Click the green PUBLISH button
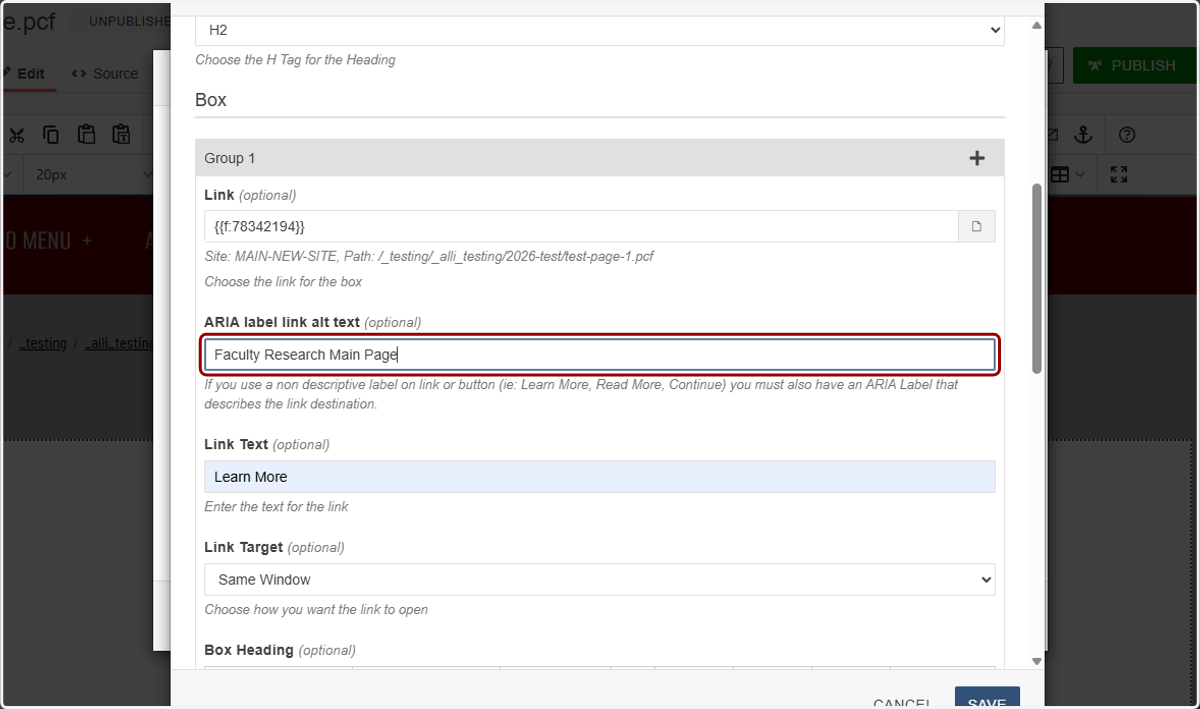This screenshot has height=709, width=1200. (x=1133, y=65)
